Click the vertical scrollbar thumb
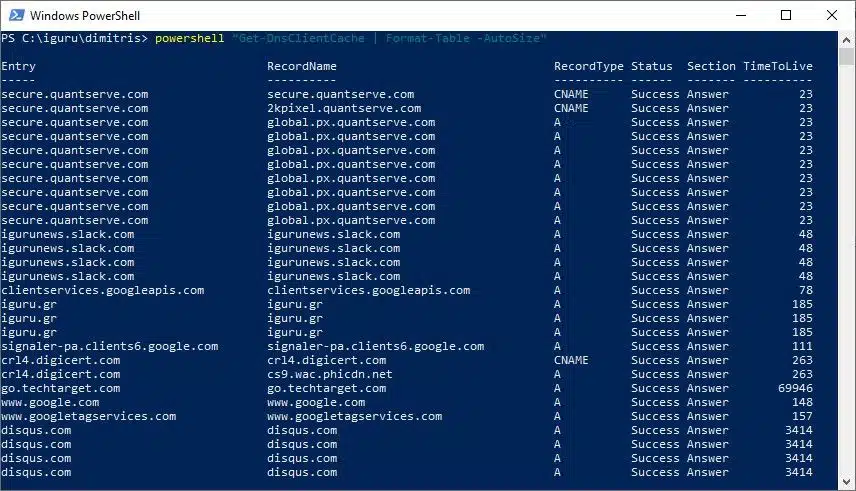The width and height of the screenshot is (856, 491). [x=847, y=57]
